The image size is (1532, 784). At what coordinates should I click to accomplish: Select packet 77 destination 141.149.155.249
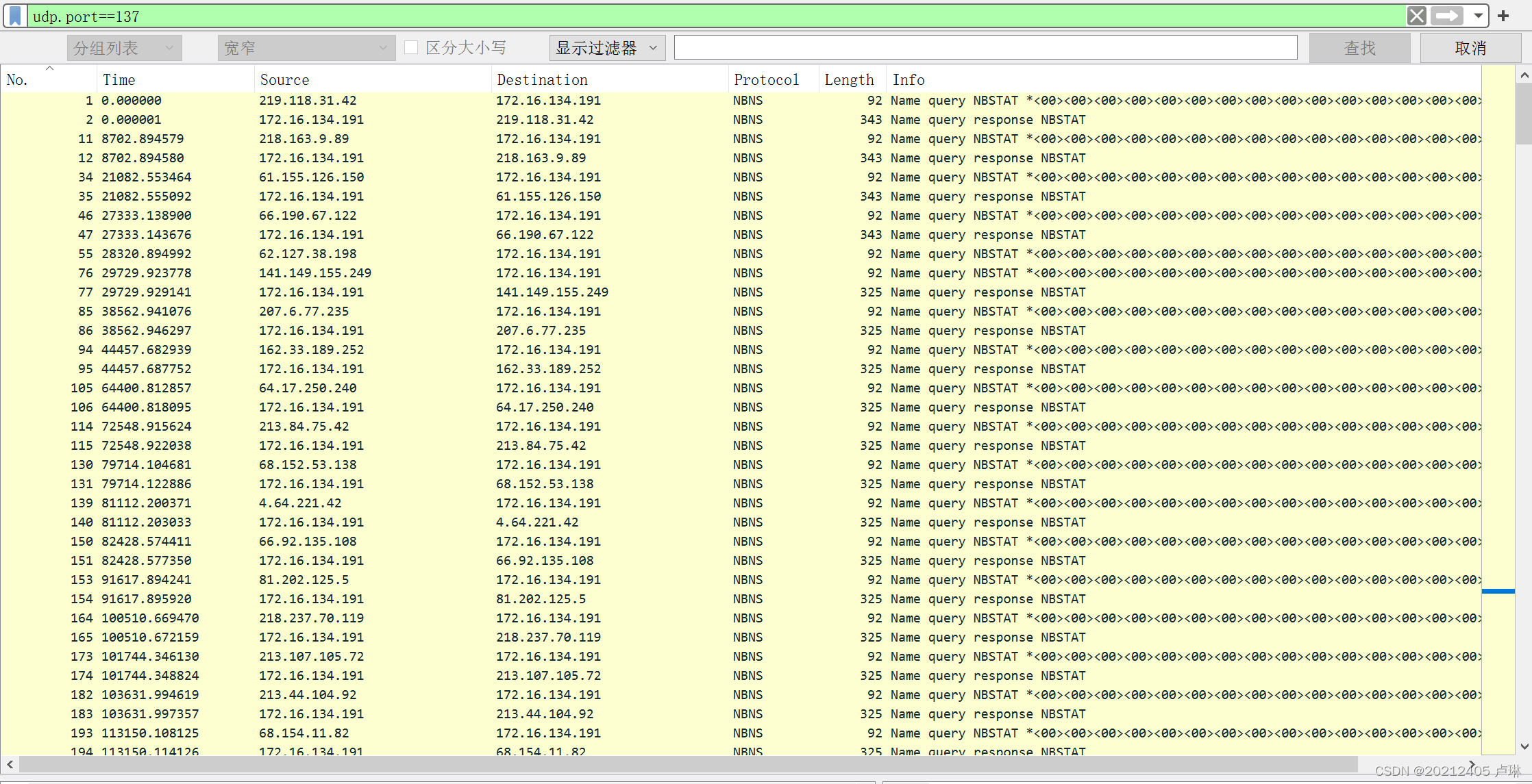(741, 292)
